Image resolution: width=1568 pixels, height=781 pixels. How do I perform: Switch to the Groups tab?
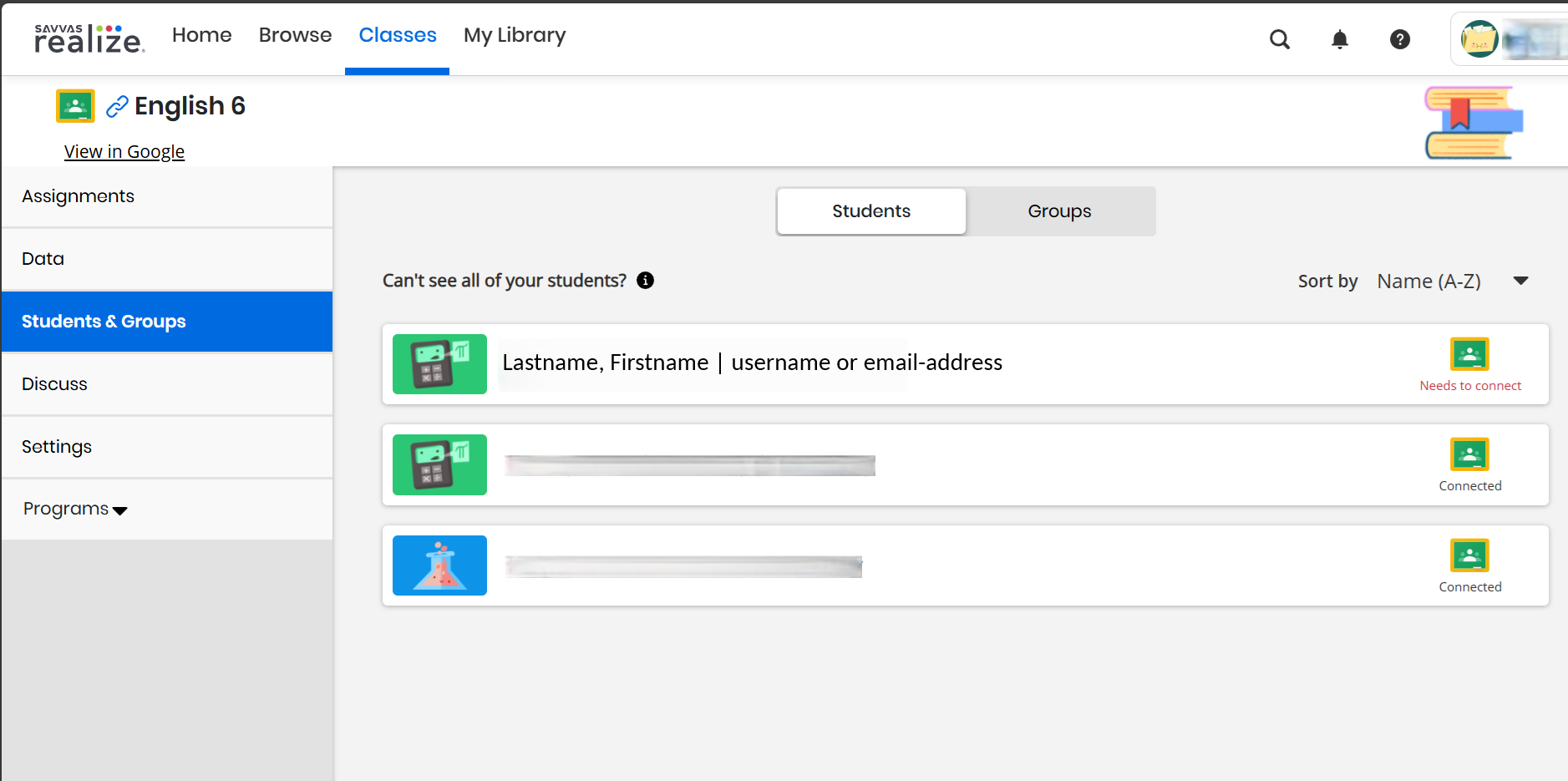point(1059,211)
